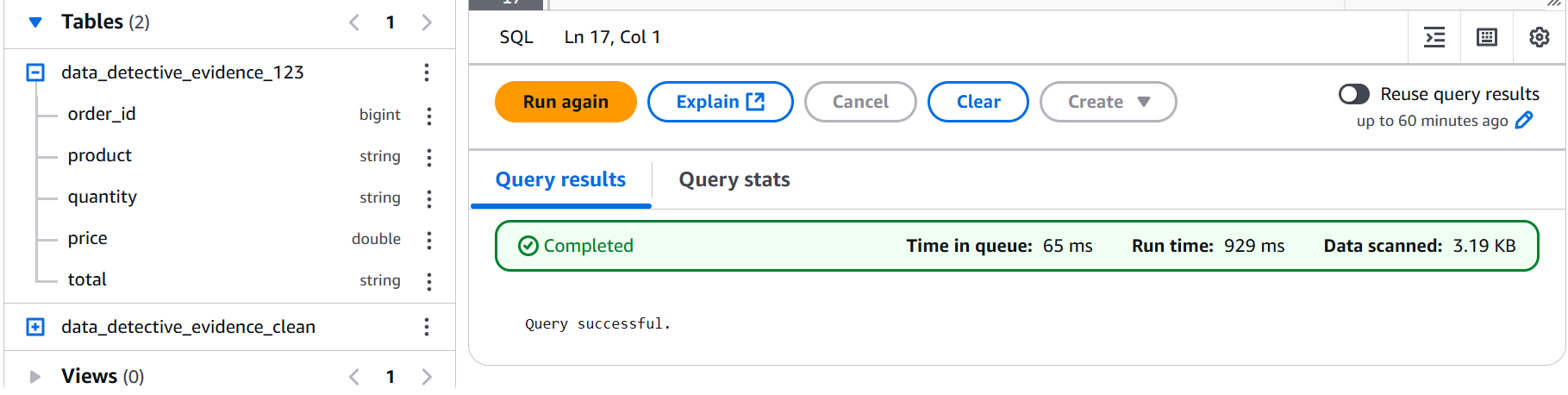Switch to the Query stats tab
The image size is (1568, 395).
point(734,179)
